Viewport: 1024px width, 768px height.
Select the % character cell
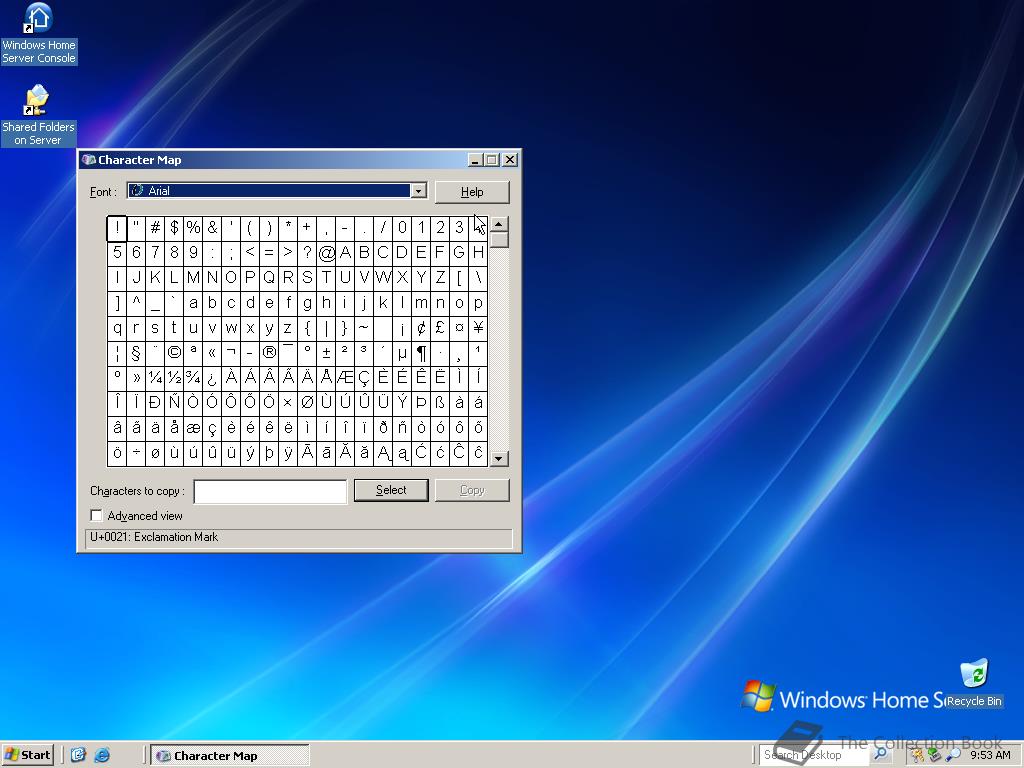click(x=193, y=229)
